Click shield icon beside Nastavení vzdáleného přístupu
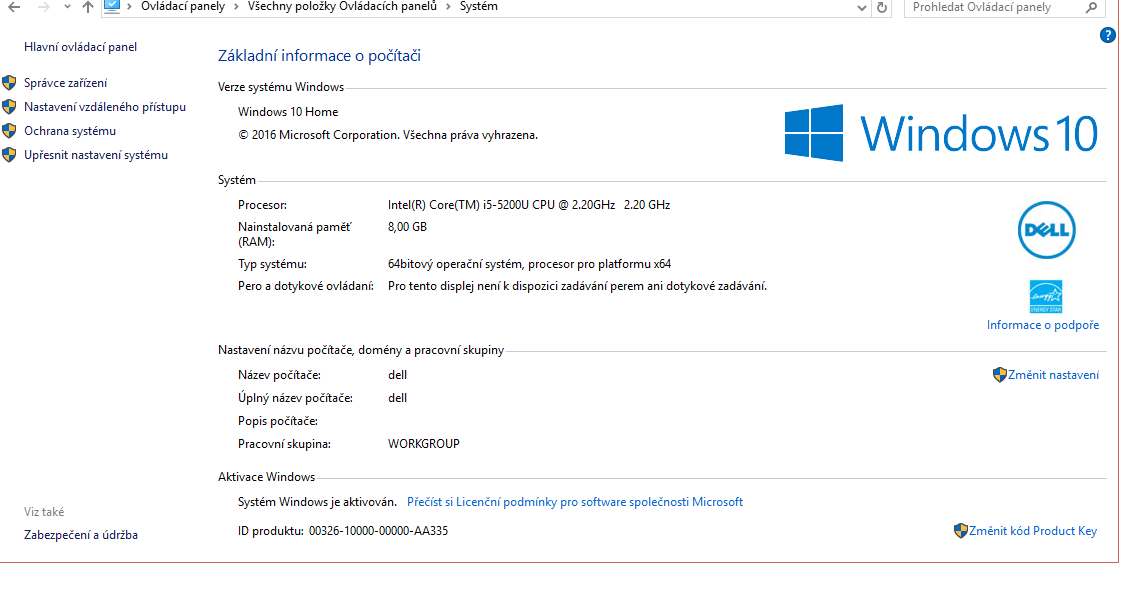Screen dimensions: 1125x604 click(x=9, y=107)
